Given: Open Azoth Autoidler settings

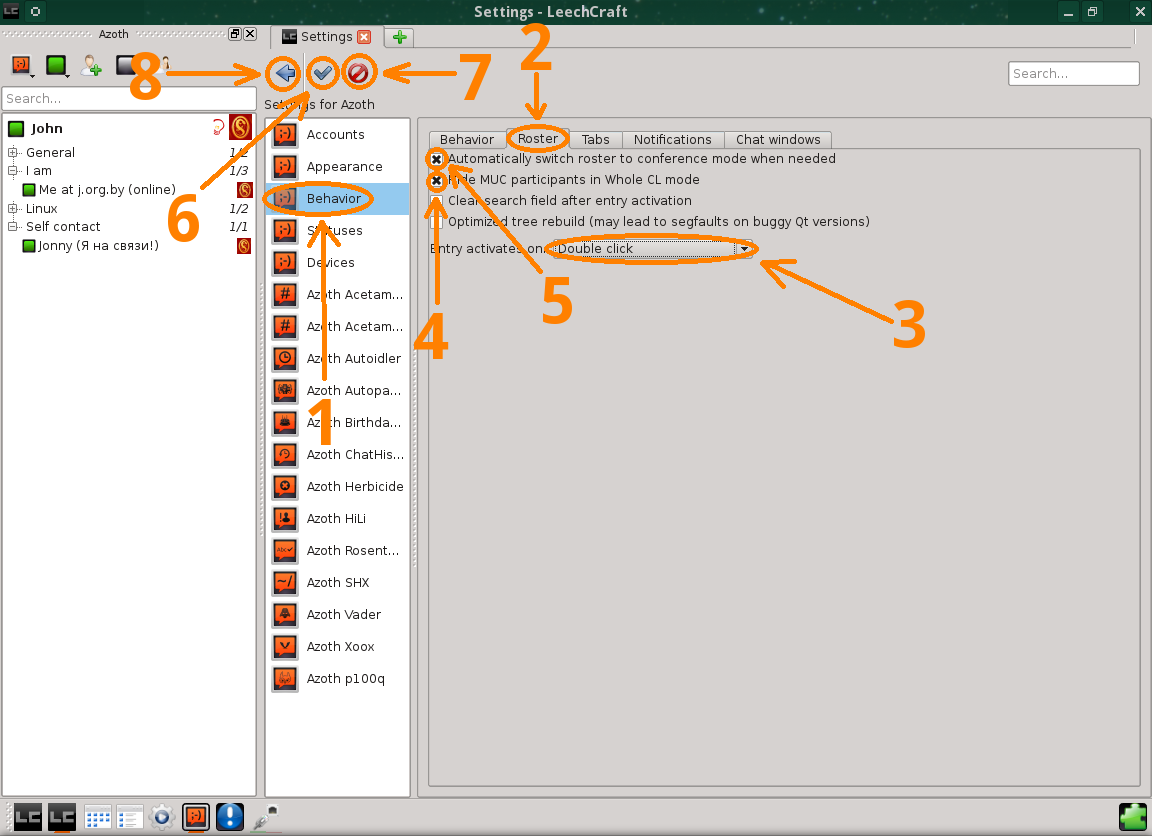Looking at the screenshot, I should [337, 358].
